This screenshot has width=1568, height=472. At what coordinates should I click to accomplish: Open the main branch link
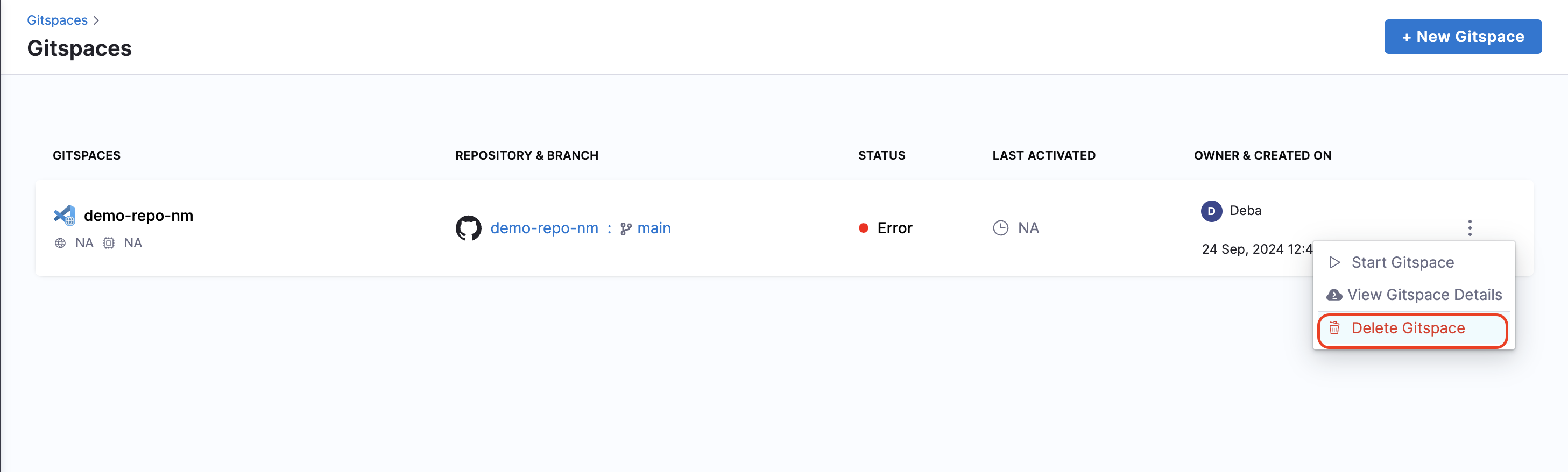[654, 228]
